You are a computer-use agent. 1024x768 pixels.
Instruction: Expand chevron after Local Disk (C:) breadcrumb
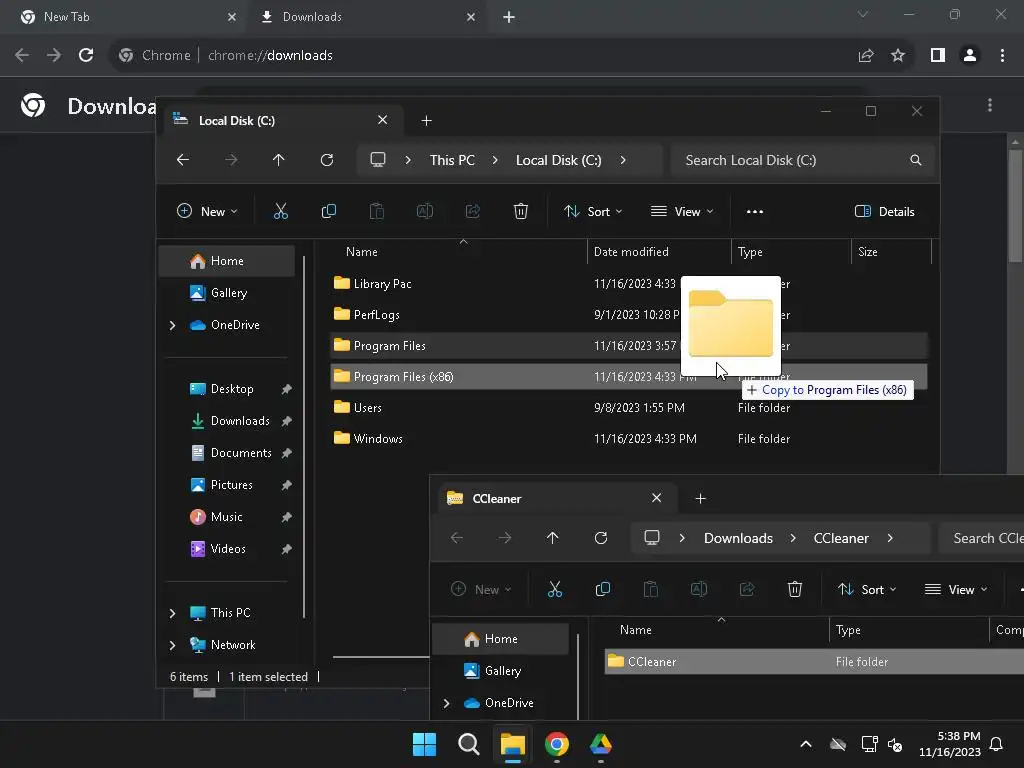point(623,160)
